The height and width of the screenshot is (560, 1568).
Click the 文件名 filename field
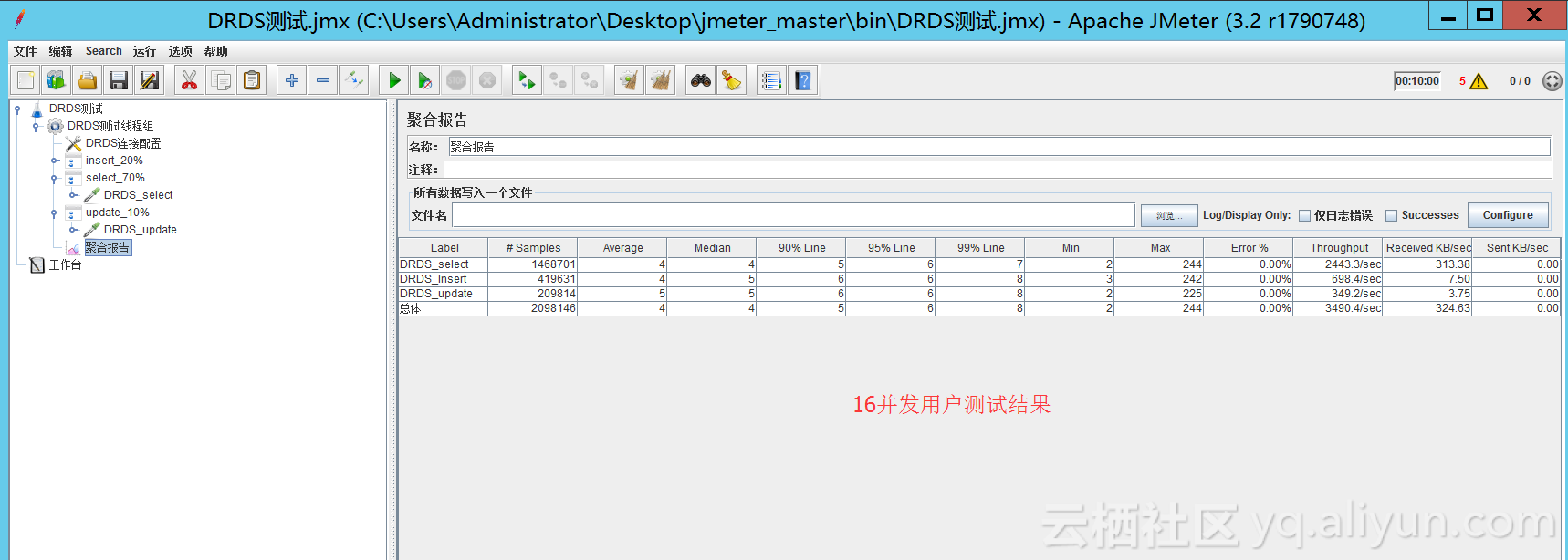click(x=793, y=215)
